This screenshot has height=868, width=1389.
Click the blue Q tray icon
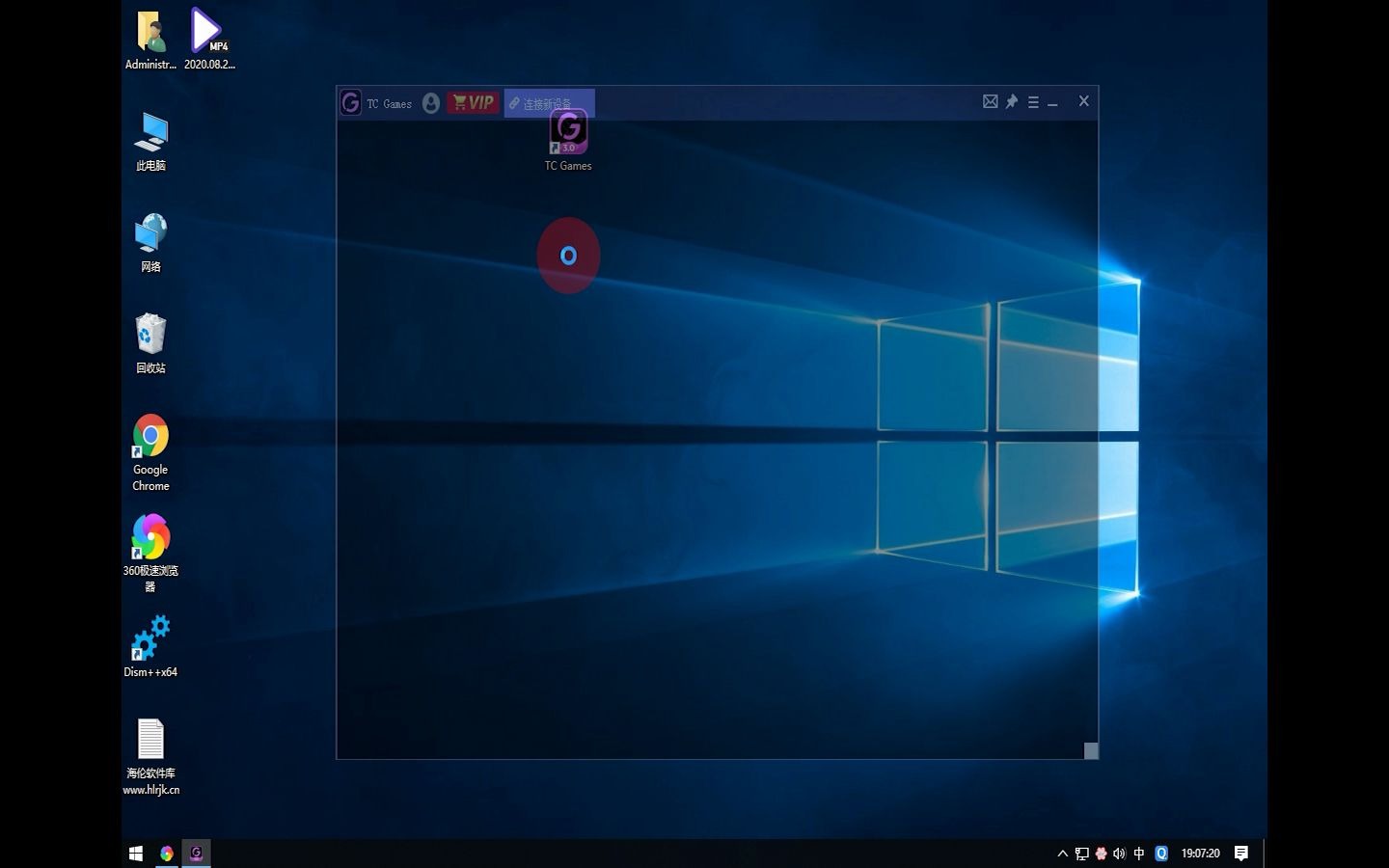pyautogui.click(x=1161, y=854)
